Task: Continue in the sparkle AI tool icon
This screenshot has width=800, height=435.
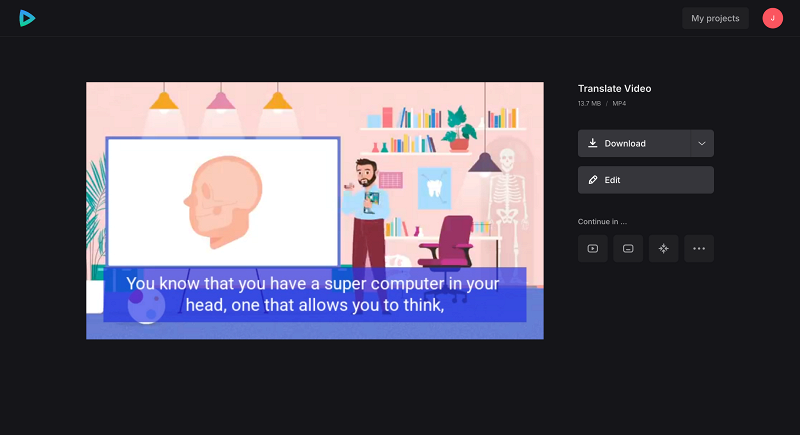Action: [663, 248]
